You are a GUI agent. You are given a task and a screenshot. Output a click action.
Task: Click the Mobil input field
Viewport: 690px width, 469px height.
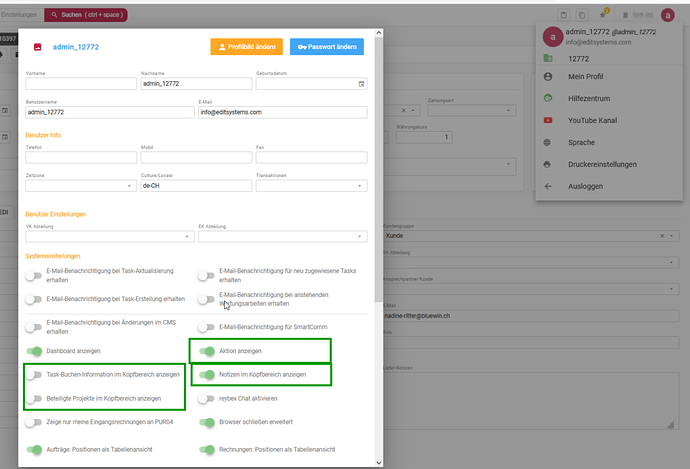pos(196,158)
